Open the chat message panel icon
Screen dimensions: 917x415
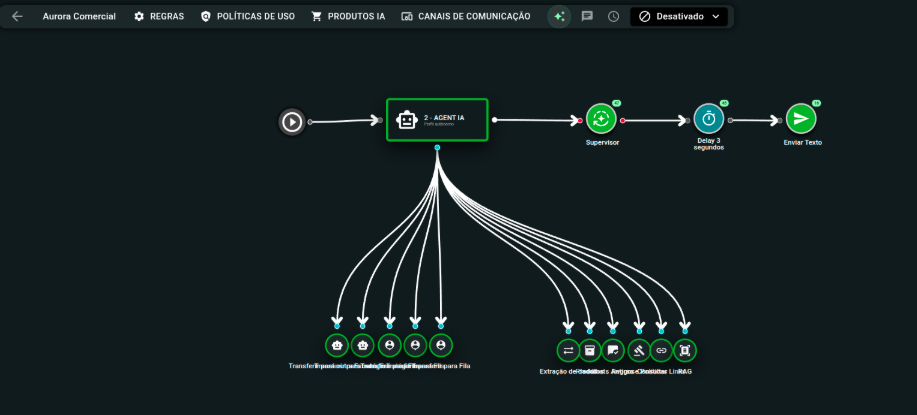[x=587, y=17]
